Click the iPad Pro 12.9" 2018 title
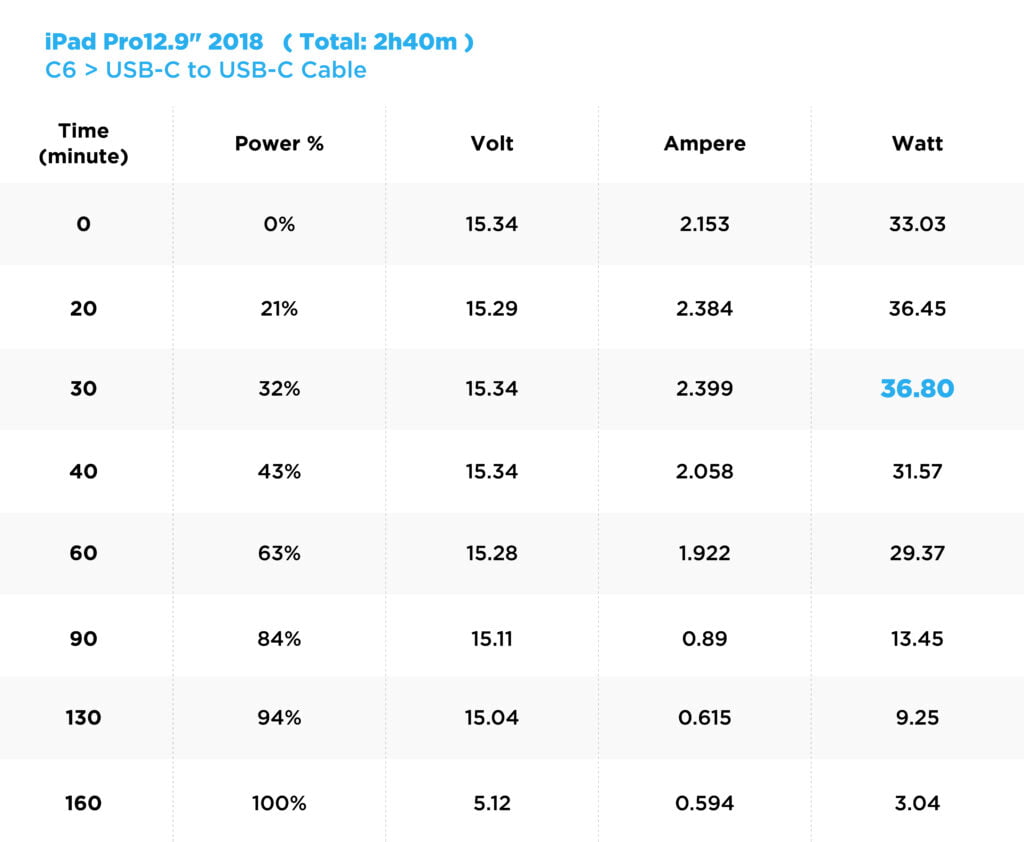This screenshot has width=1024, height=842. pos(155,42)
